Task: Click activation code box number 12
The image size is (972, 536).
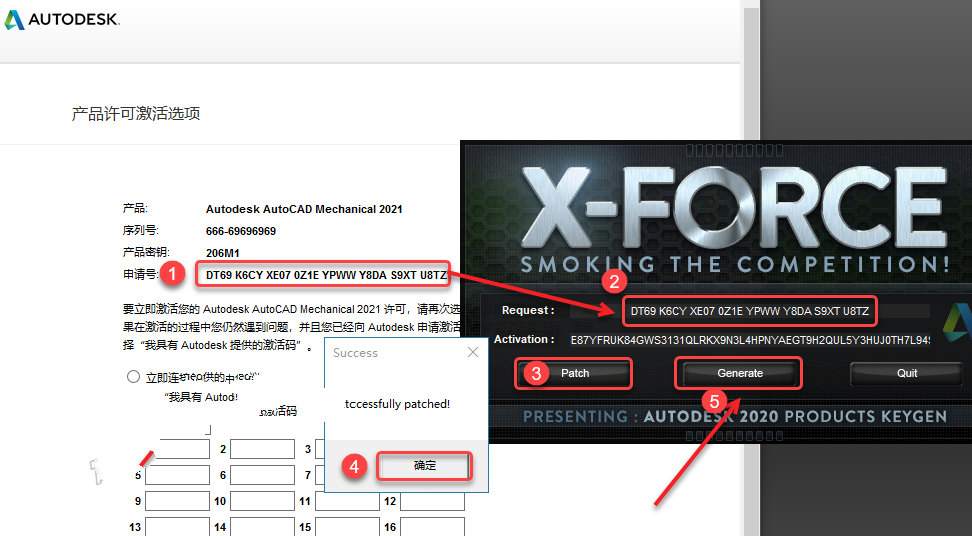Action: coord(432,501)
